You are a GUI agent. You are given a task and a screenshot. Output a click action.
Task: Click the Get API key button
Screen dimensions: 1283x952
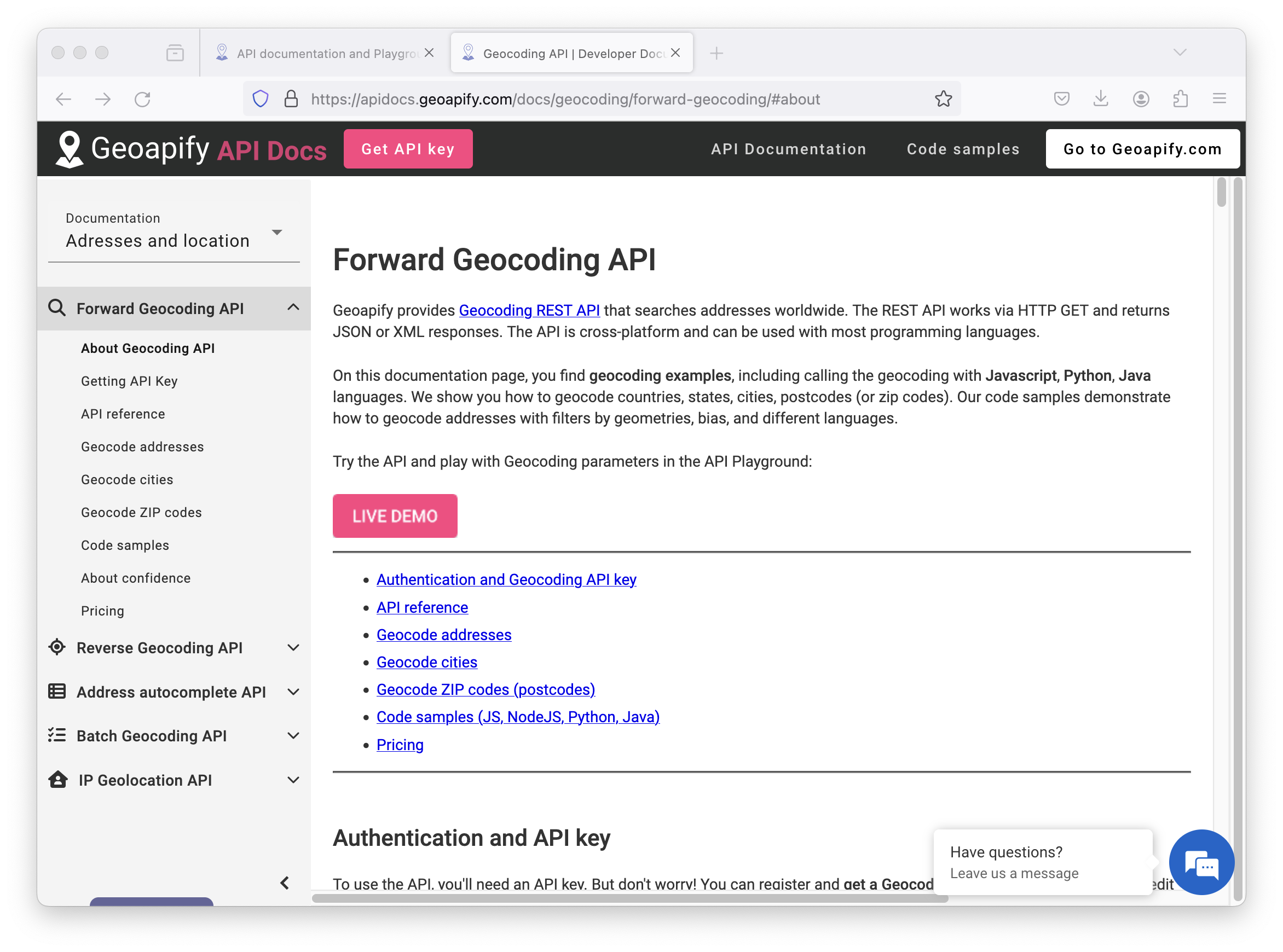tap(408, 149)
